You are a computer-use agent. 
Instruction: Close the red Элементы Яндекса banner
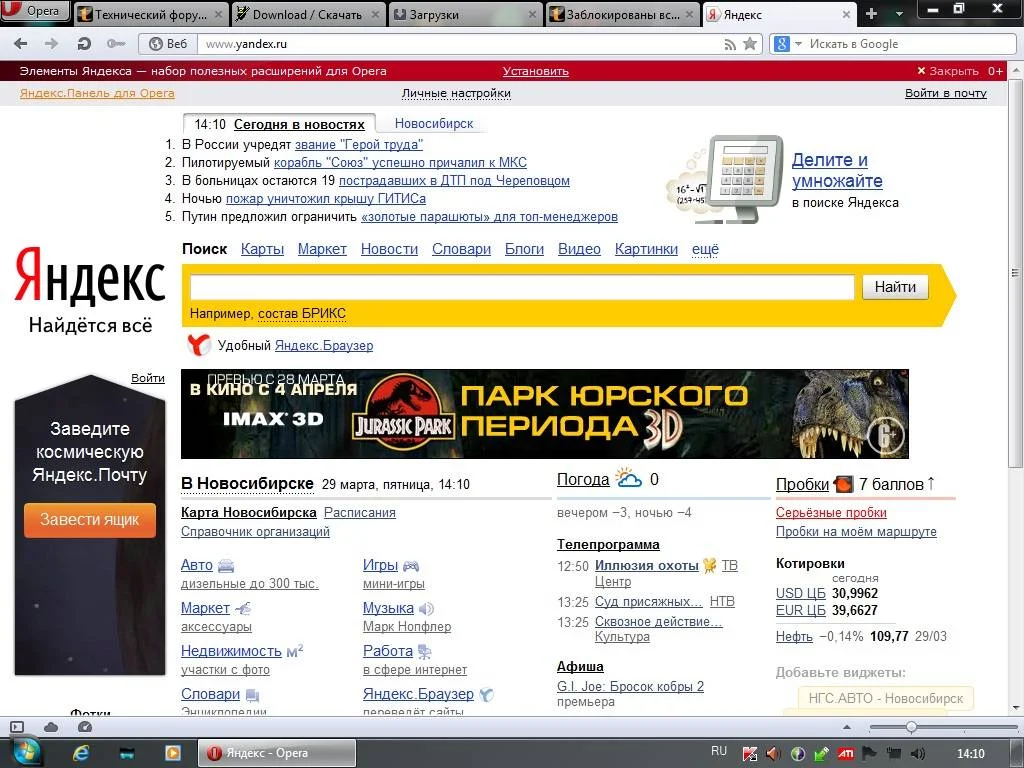click(948, 71)
